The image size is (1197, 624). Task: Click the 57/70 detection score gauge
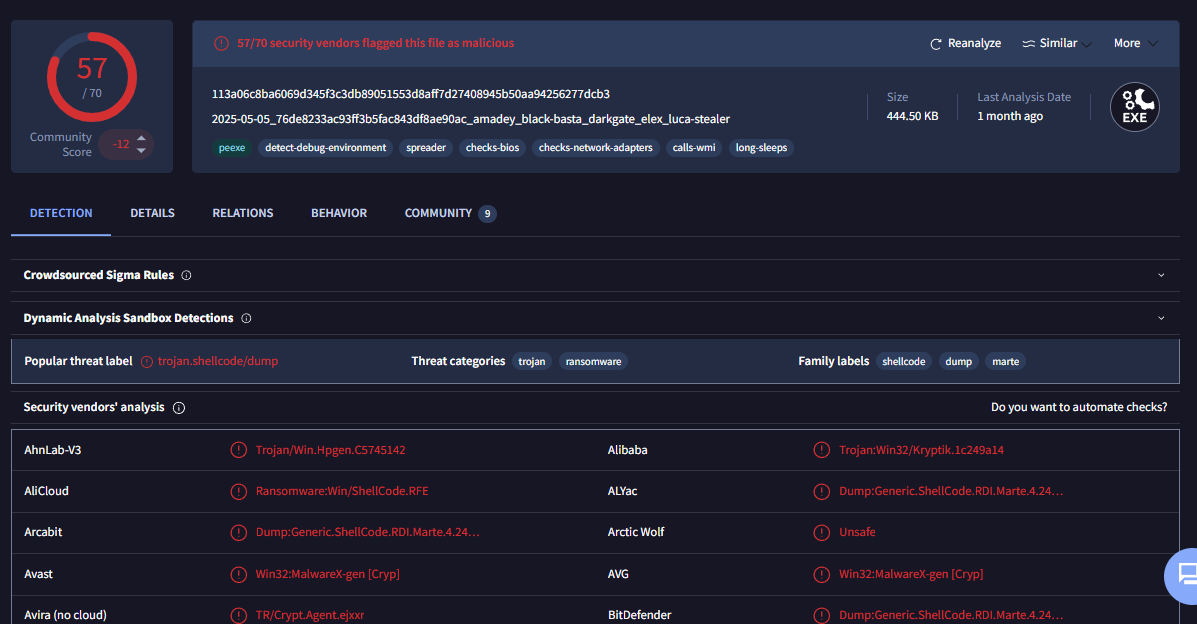point(92,77)
